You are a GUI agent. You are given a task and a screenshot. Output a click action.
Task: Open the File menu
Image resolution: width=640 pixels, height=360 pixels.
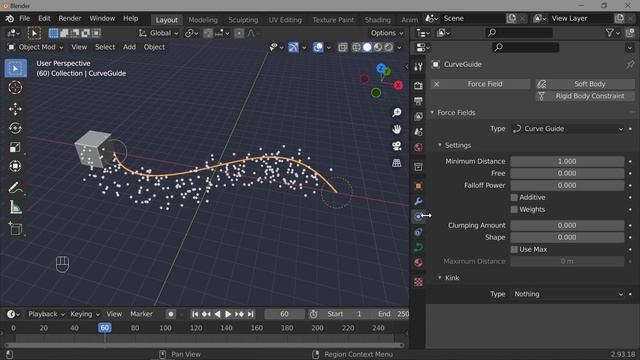pos(24,19)
